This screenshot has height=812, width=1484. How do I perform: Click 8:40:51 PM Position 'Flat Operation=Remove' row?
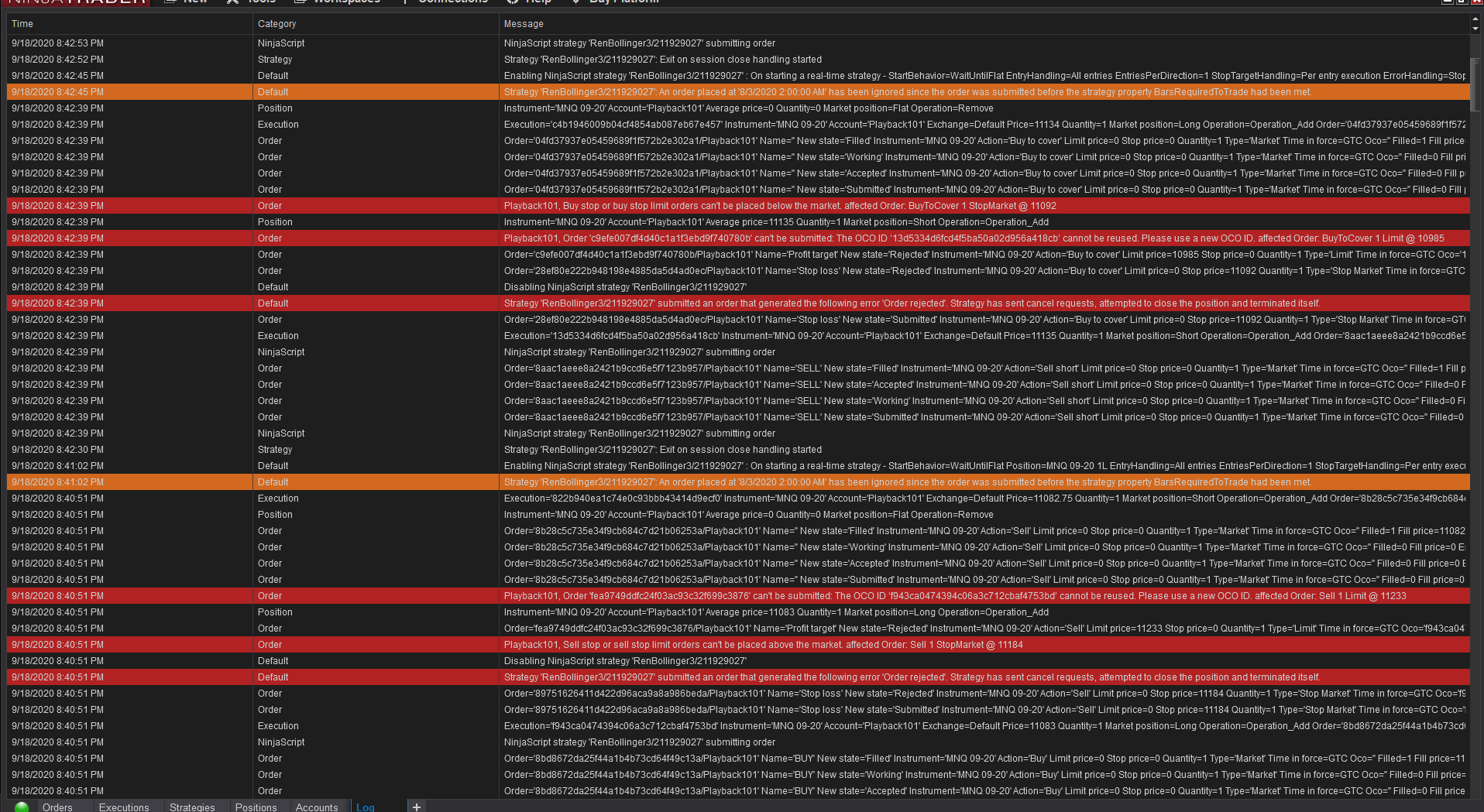tap(738, 515)
